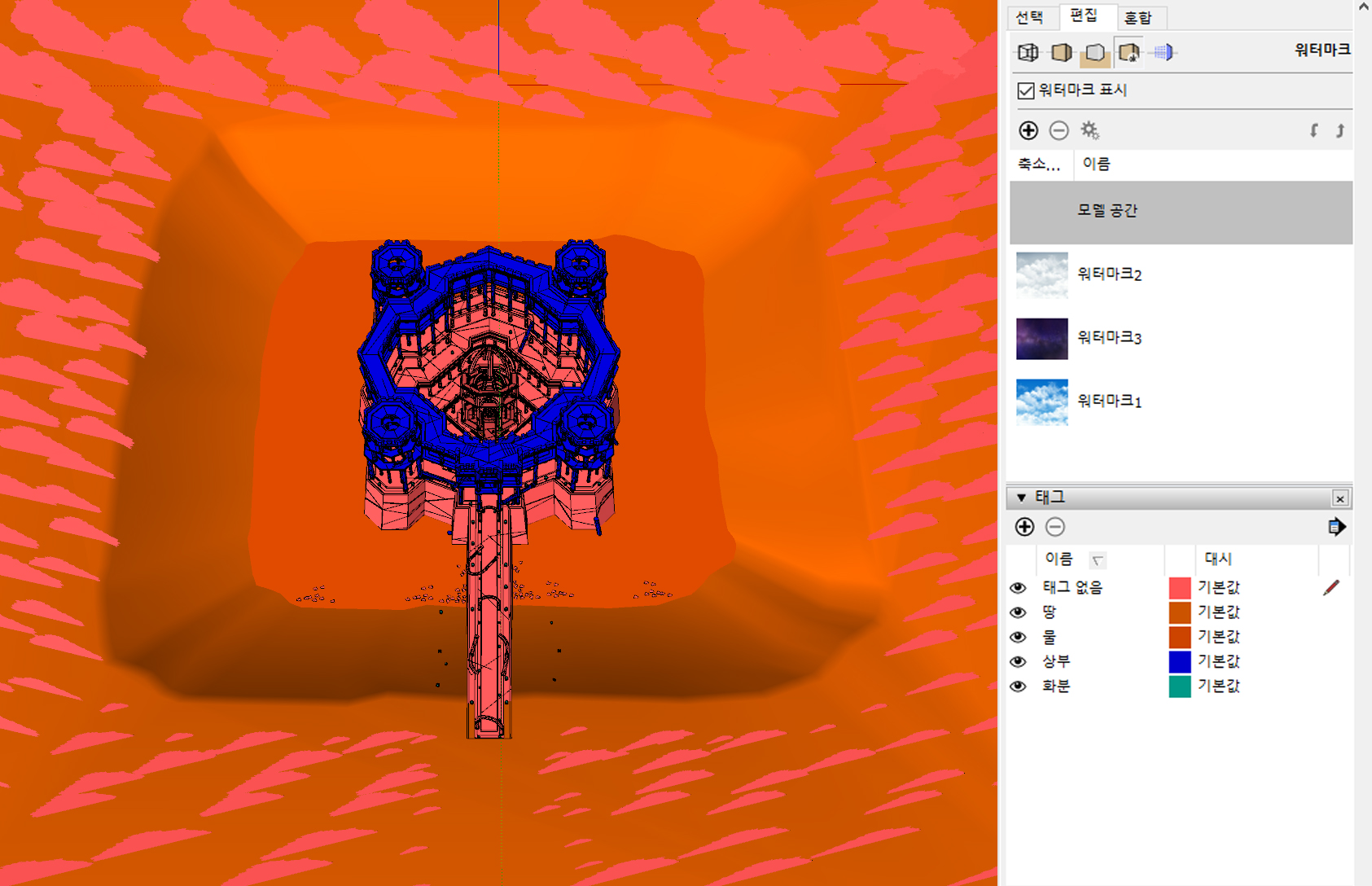
Task: Open the Edge settings icon
Action: pyautogui.click(x=1028, y=53)
